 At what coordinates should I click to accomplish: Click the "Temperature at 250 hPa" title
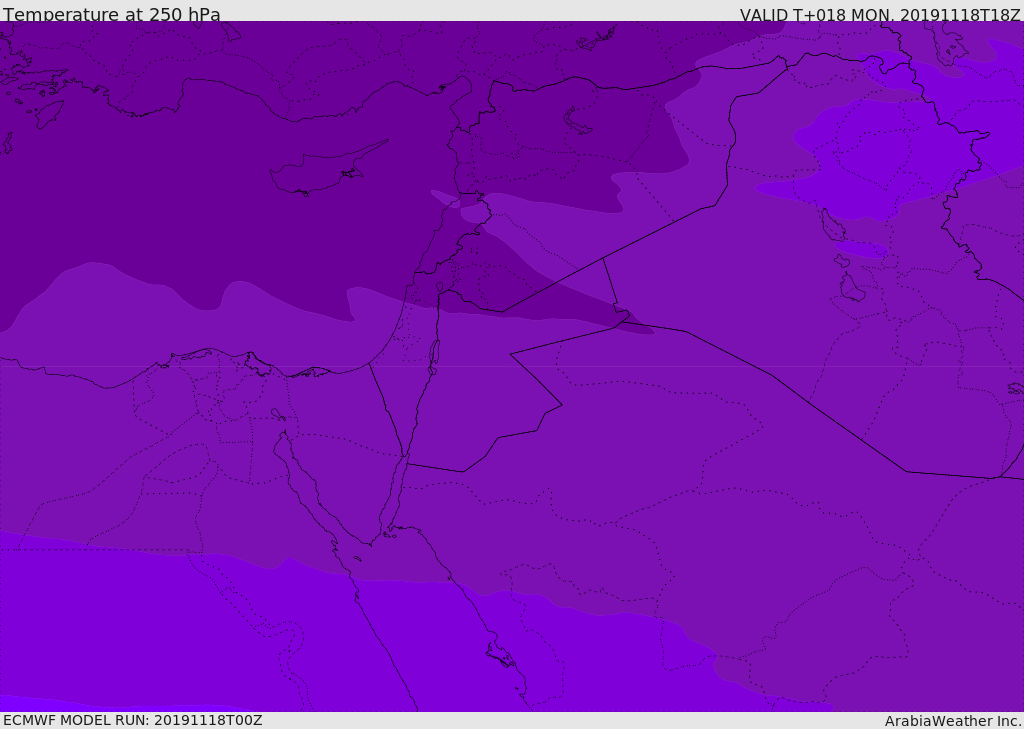tap(111, 14)
